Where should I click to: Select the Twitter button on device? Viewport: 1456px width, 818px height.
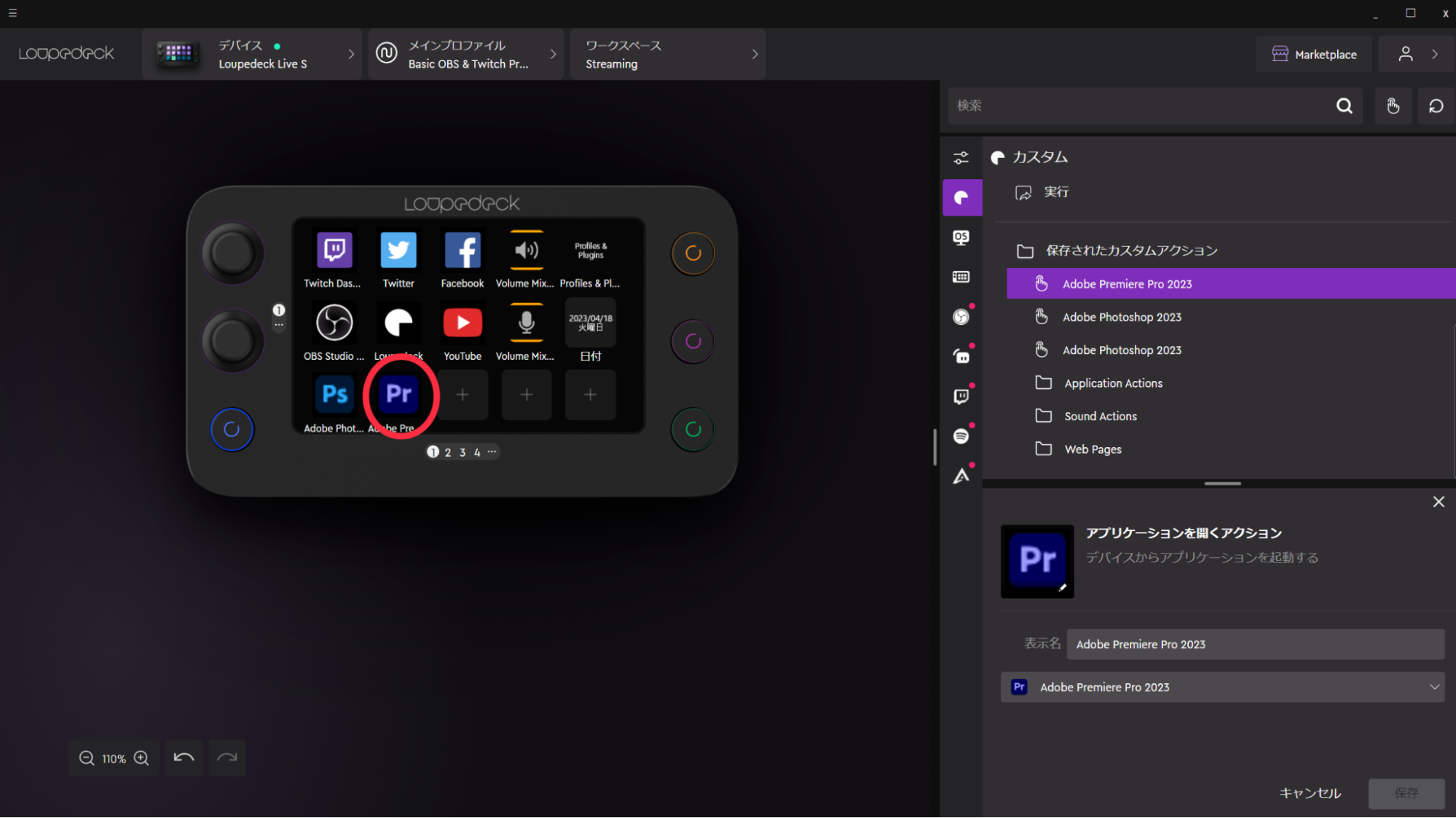coord(398,250)
